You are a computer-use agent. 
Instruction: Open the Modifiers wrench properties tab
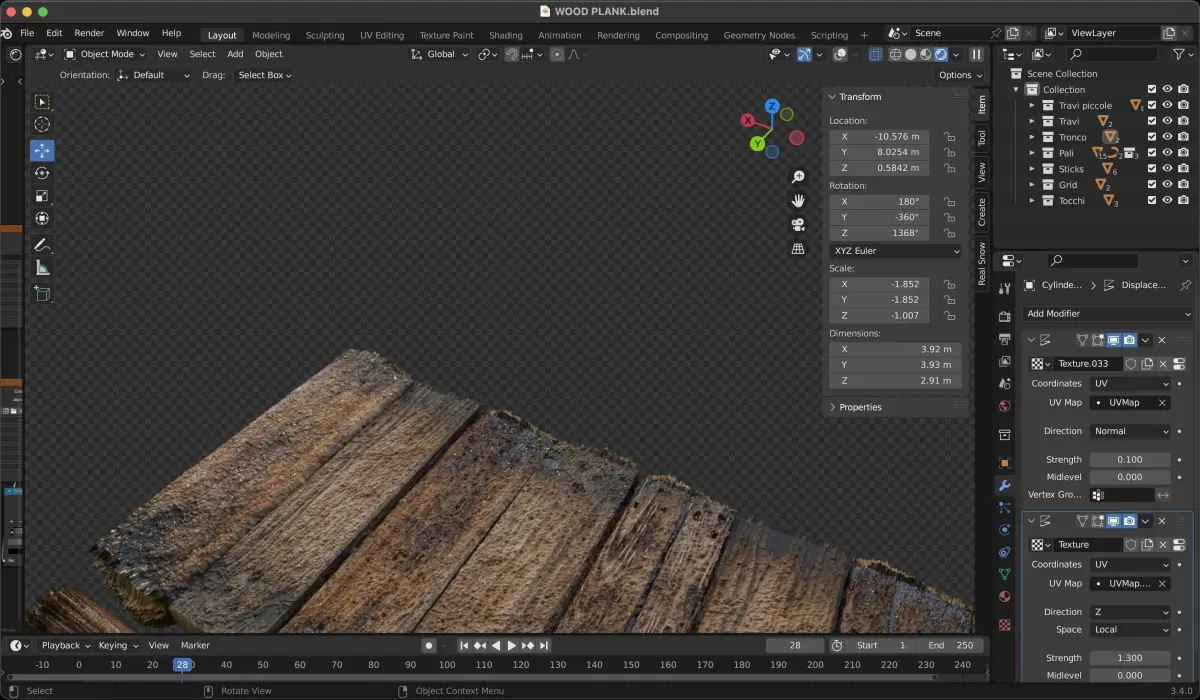click(x=1005, y=484)
